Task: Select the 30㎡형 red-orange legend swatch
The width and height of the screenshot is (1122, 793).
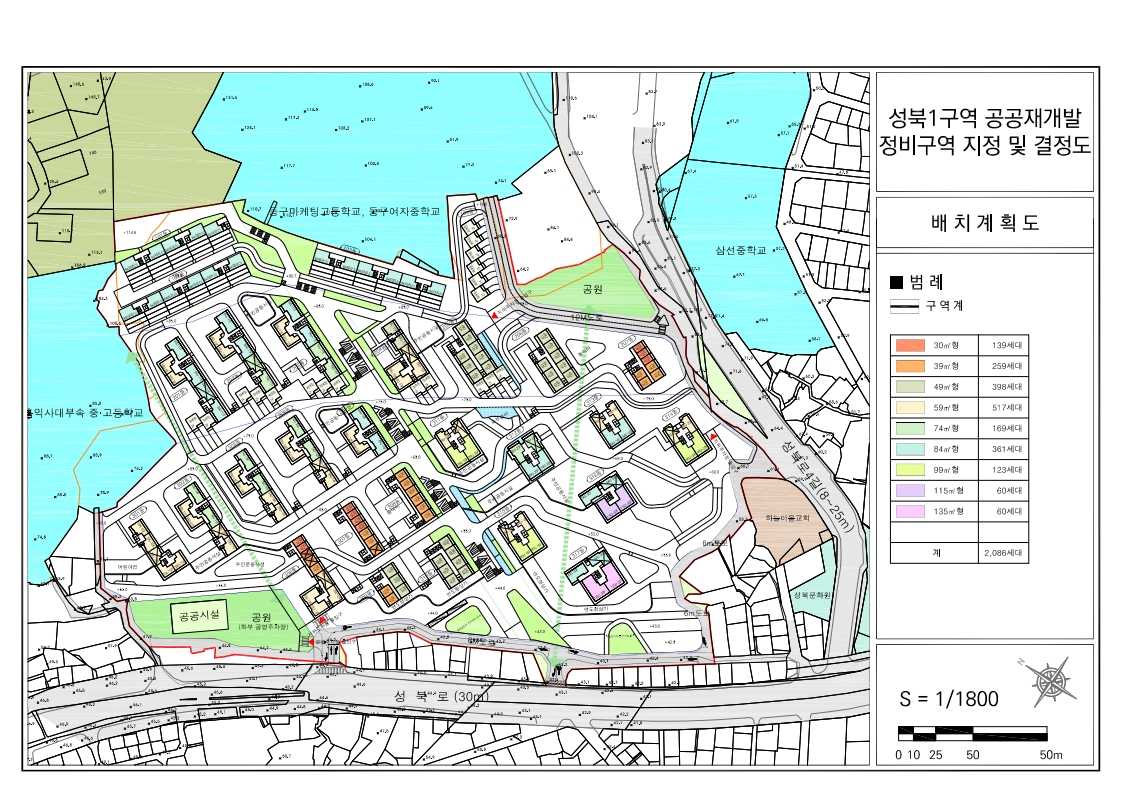Action: (909, 346)
